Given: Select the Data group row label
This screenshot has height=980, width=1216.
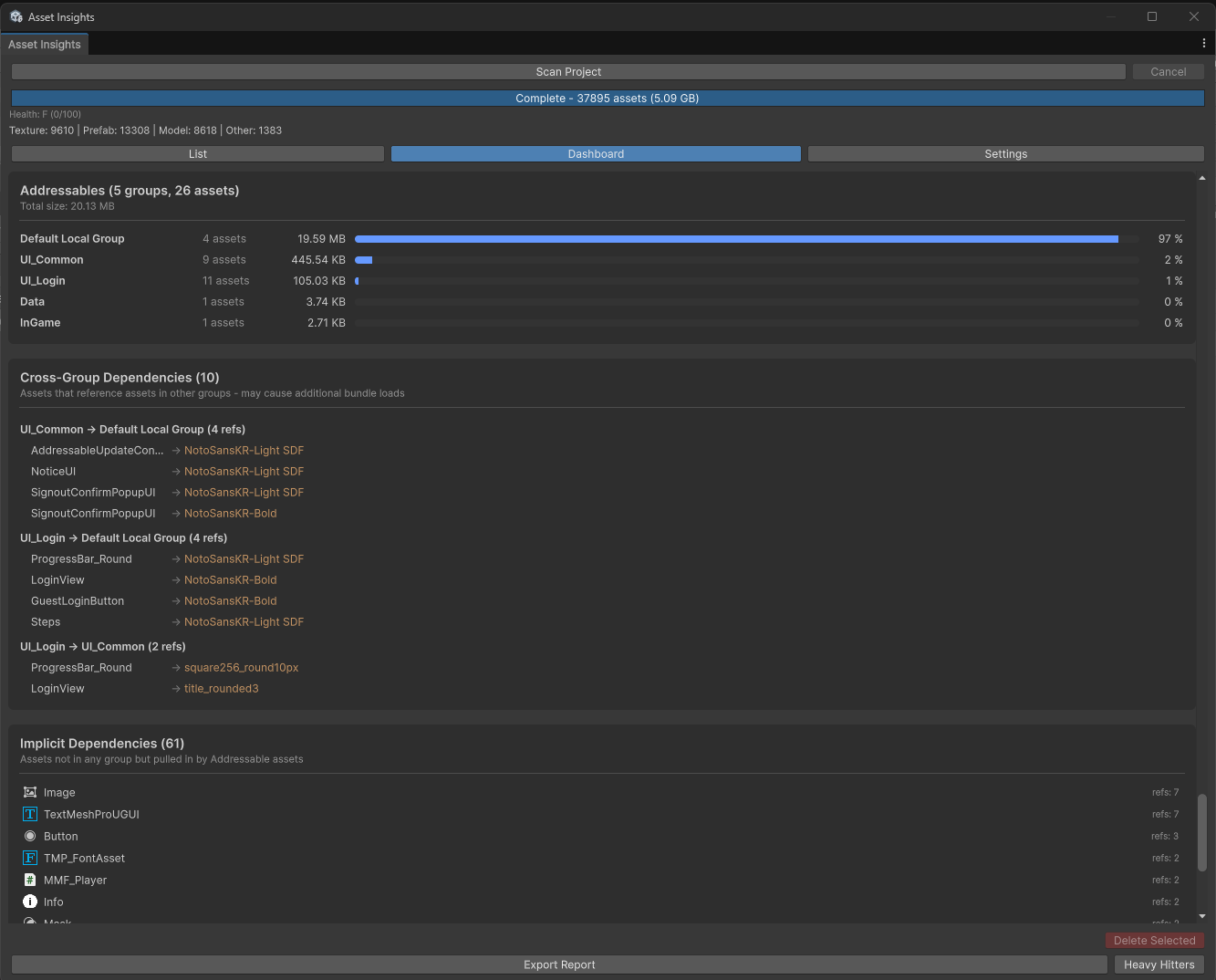Looking at the screenshot, I should click(x=32, y=302).
